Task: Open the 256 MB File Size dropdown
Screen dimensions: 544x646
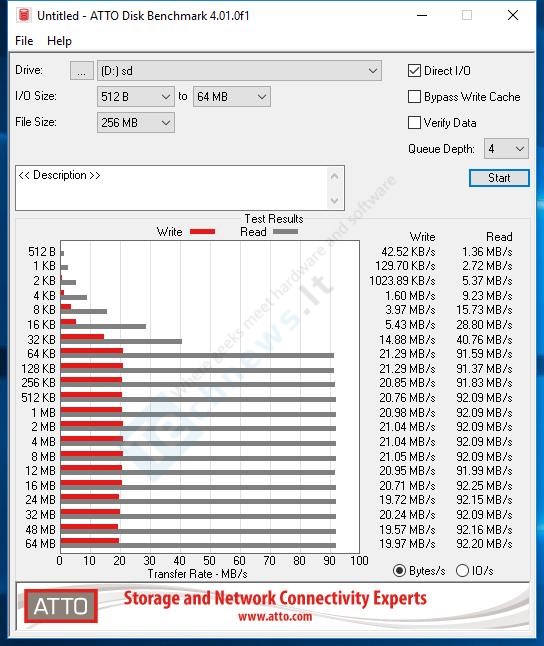Action: [x=136, y=123]
